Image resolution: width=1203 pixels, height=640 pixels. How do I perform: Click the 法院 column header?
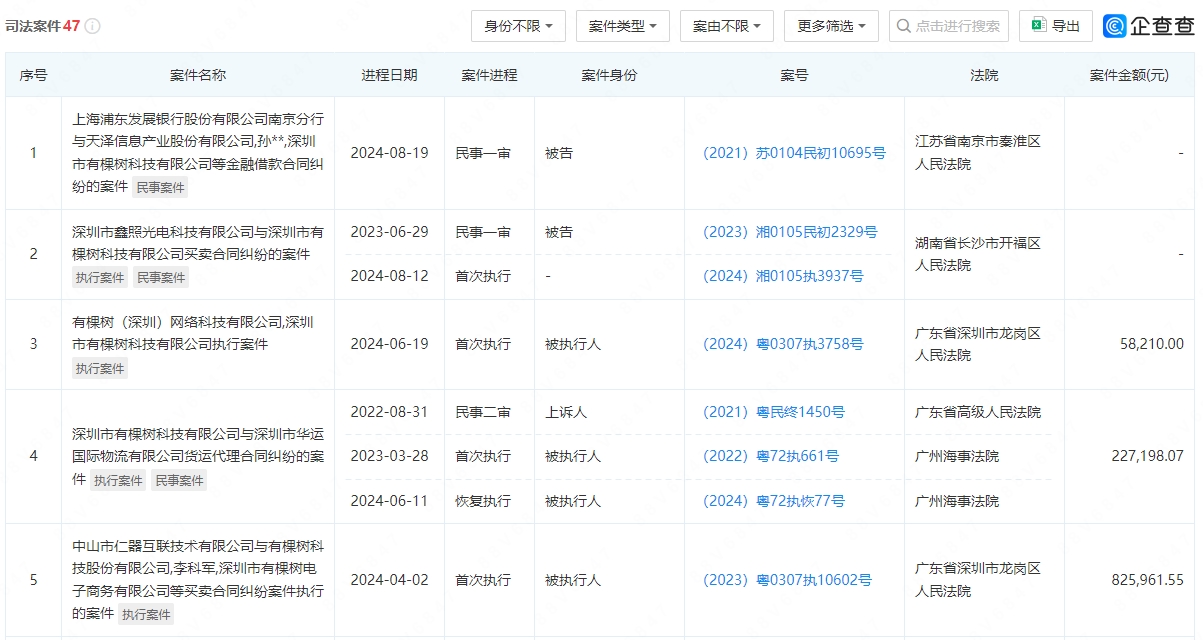tap(984, 75)
